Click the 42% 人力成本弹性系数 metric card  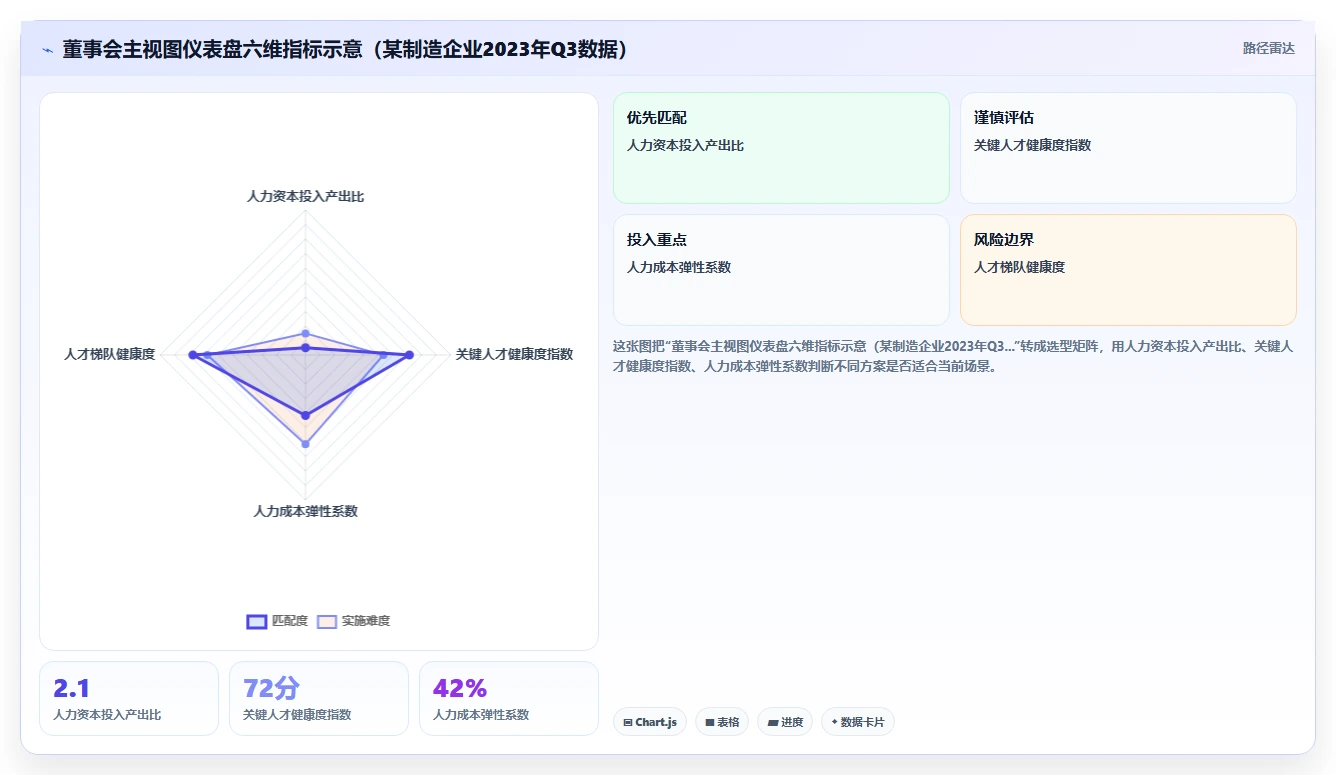509,698
